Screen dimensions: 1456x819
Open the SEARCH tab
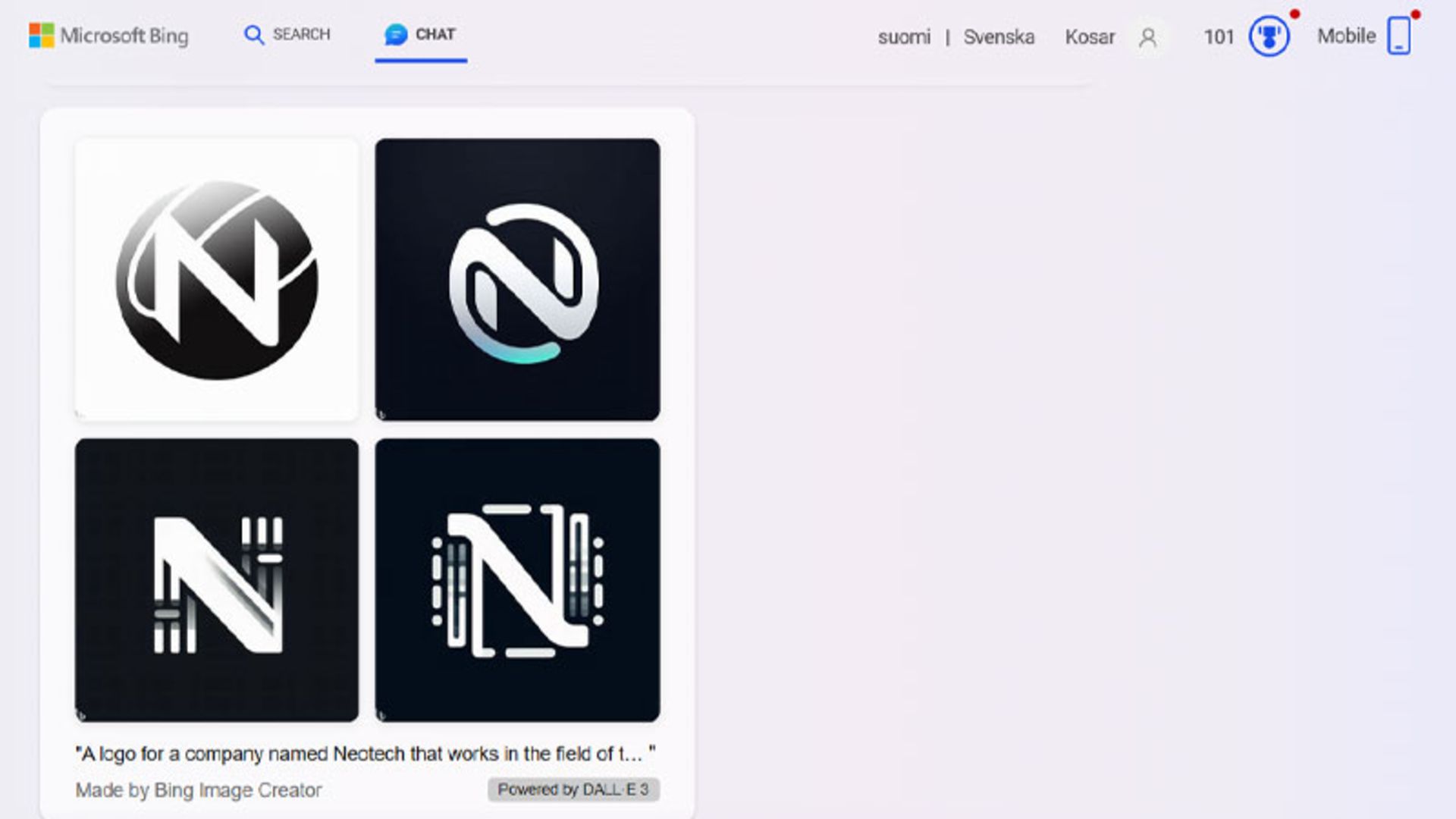pos(301,35)
